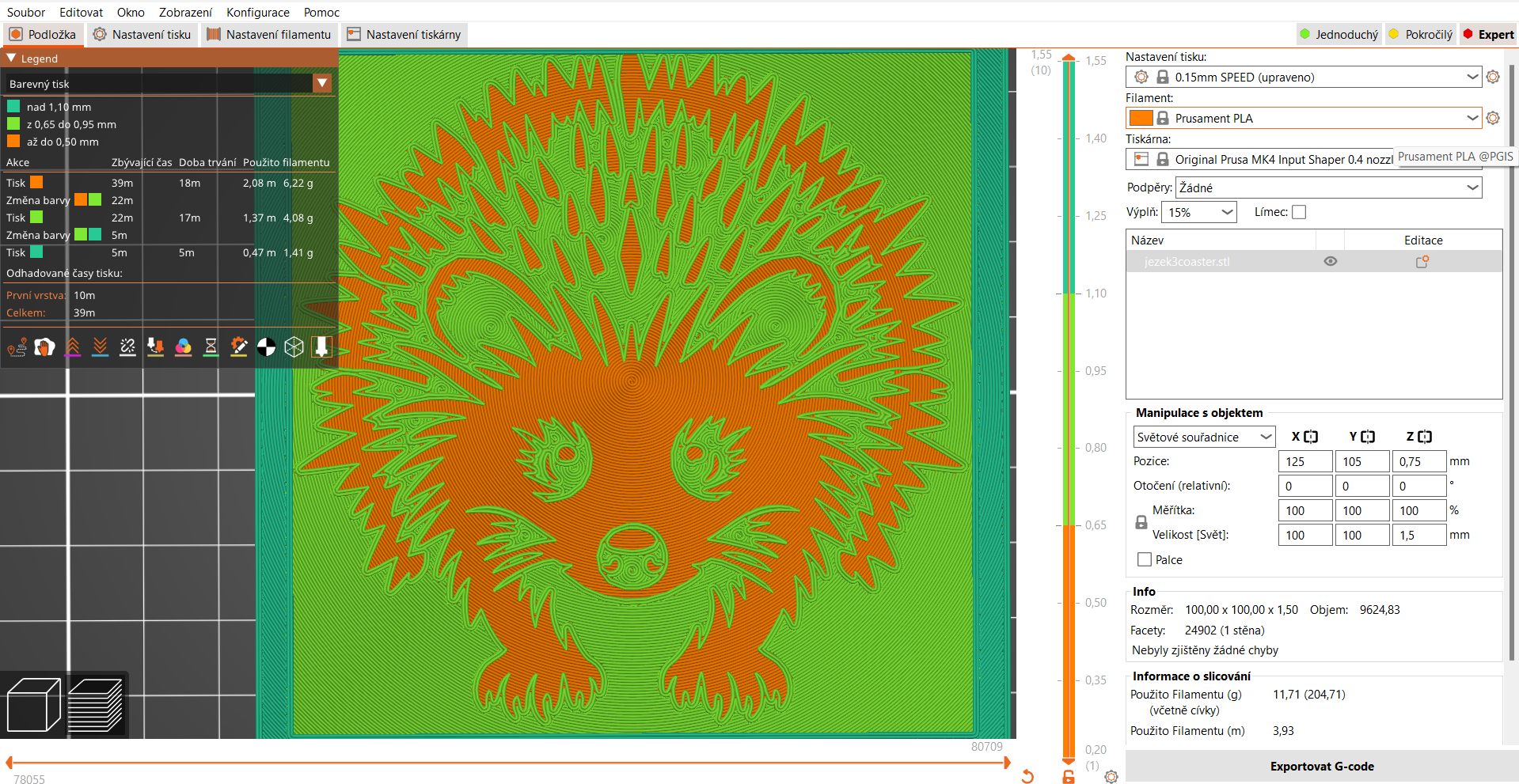Toggle deretractions downward-chevrons icon
Screen dimensions: 1519x784
(x=100, y=347)
